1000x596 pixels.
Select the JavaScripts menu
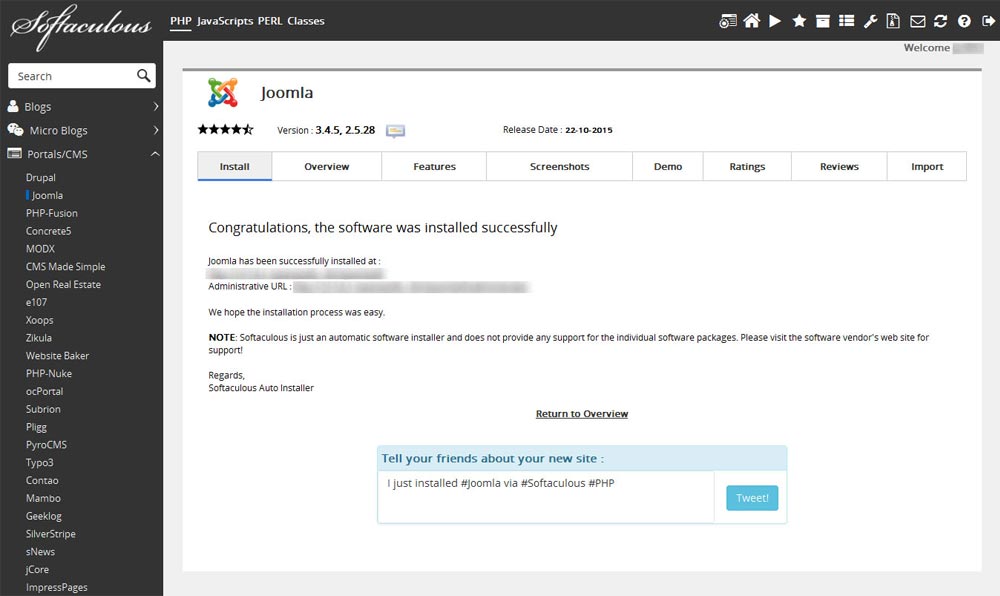click(225, 21)
